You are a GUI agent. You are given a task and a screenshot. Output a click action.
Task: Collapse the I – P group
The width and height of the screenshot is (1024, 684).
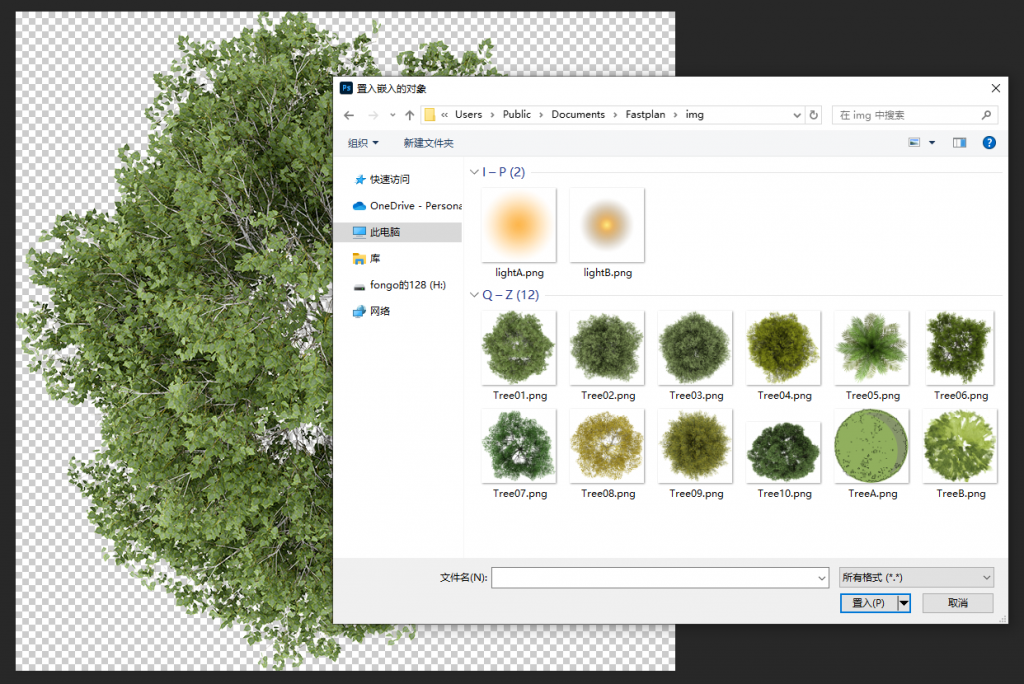[475, 172]
